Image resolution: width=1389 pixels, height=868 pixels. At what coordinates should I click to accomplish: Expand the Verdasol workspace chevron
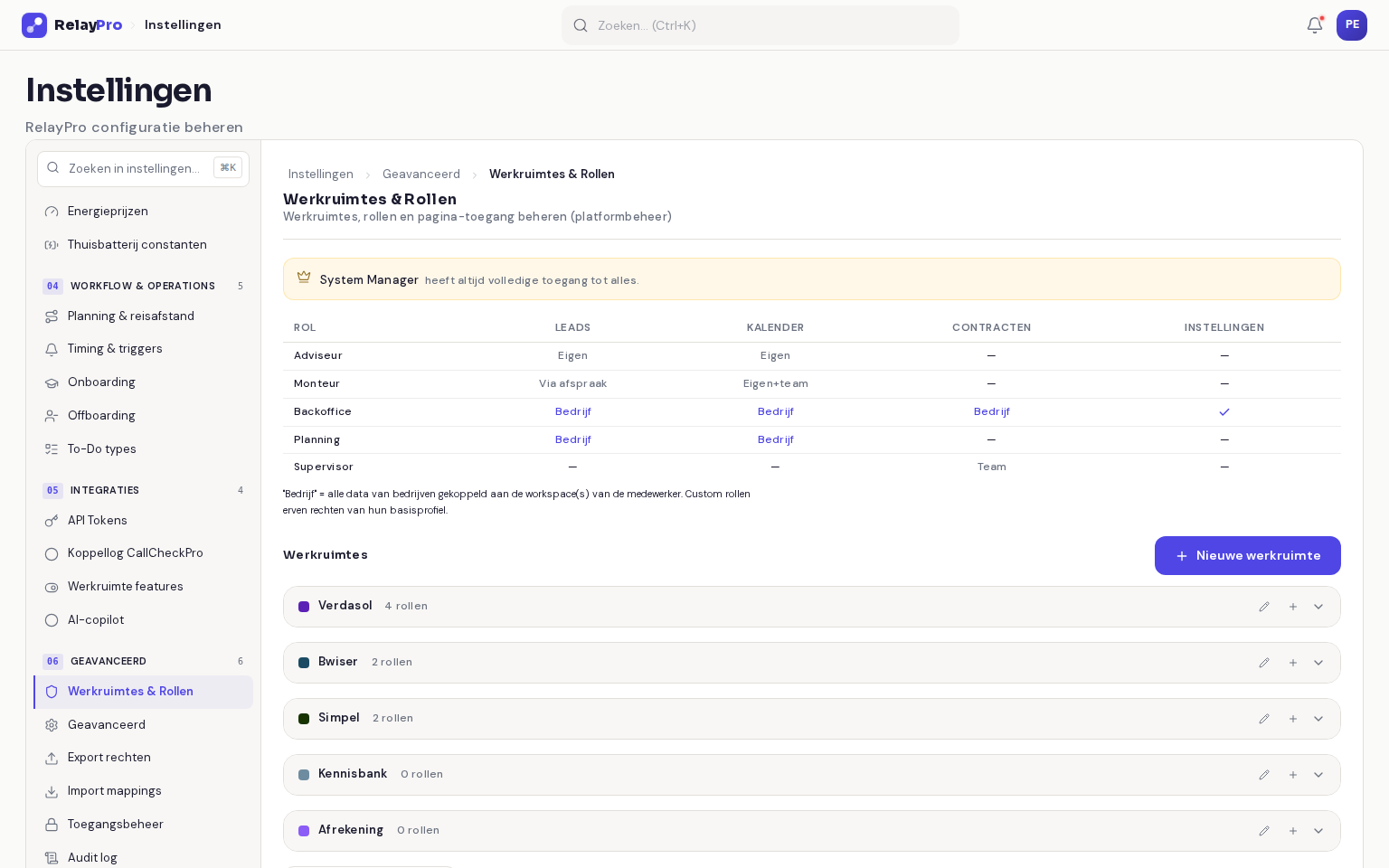coord(1318,607)
